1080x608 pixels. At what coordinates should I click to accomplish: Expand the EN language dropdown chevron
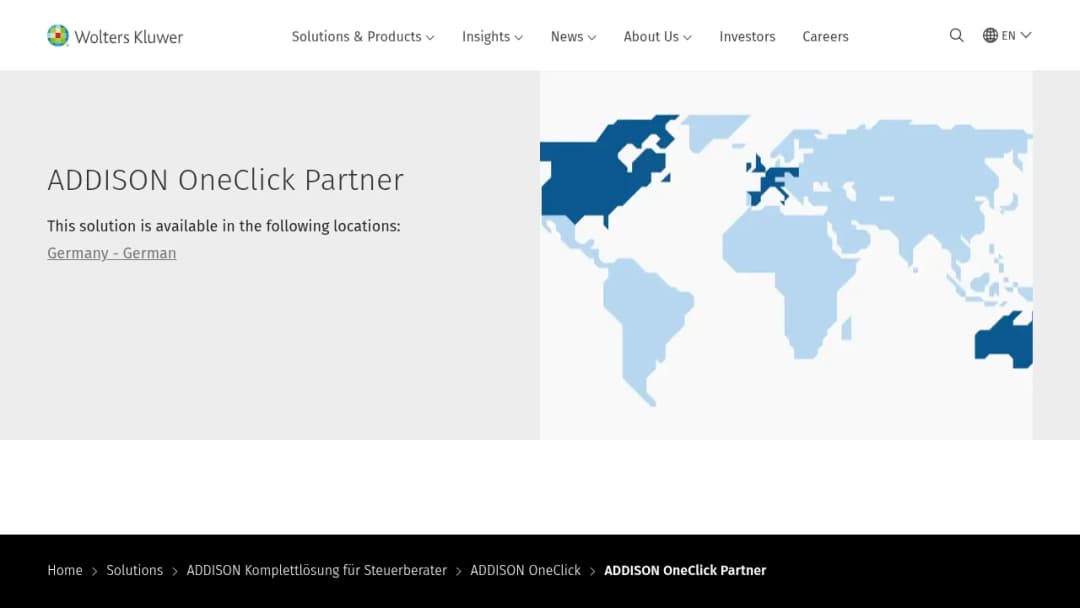tap(1026, 35)
